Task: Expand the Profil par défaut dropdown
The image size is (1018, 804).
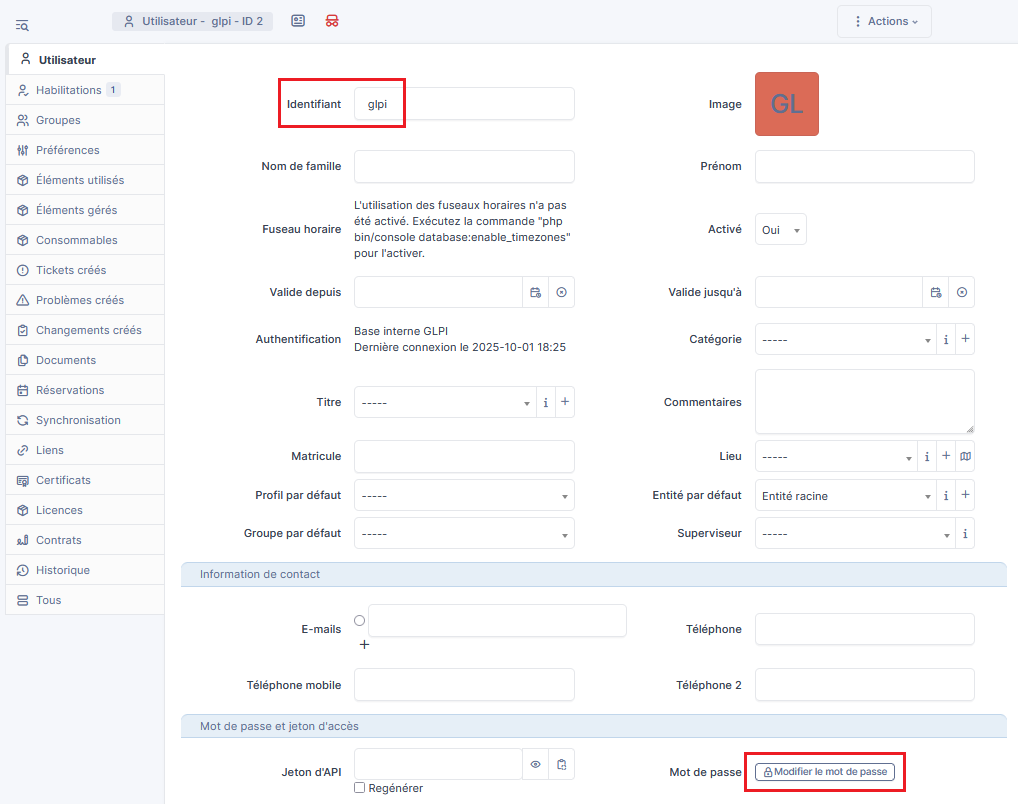Action: point(464,496)
